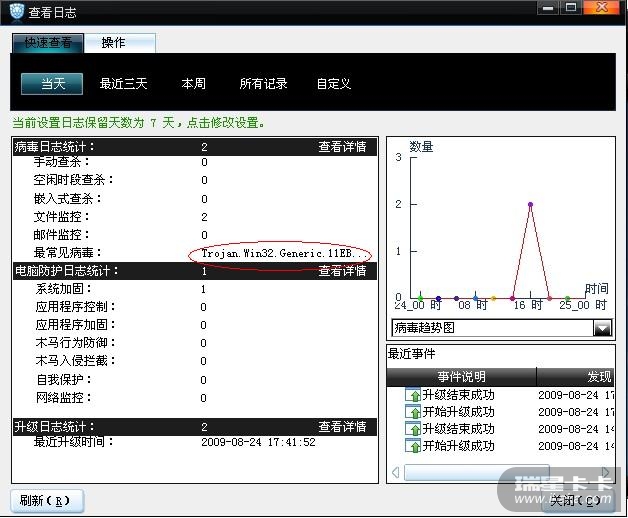628x518 pixels.
Task: Click the 网络监控 row label
Action: coord(64,398)
